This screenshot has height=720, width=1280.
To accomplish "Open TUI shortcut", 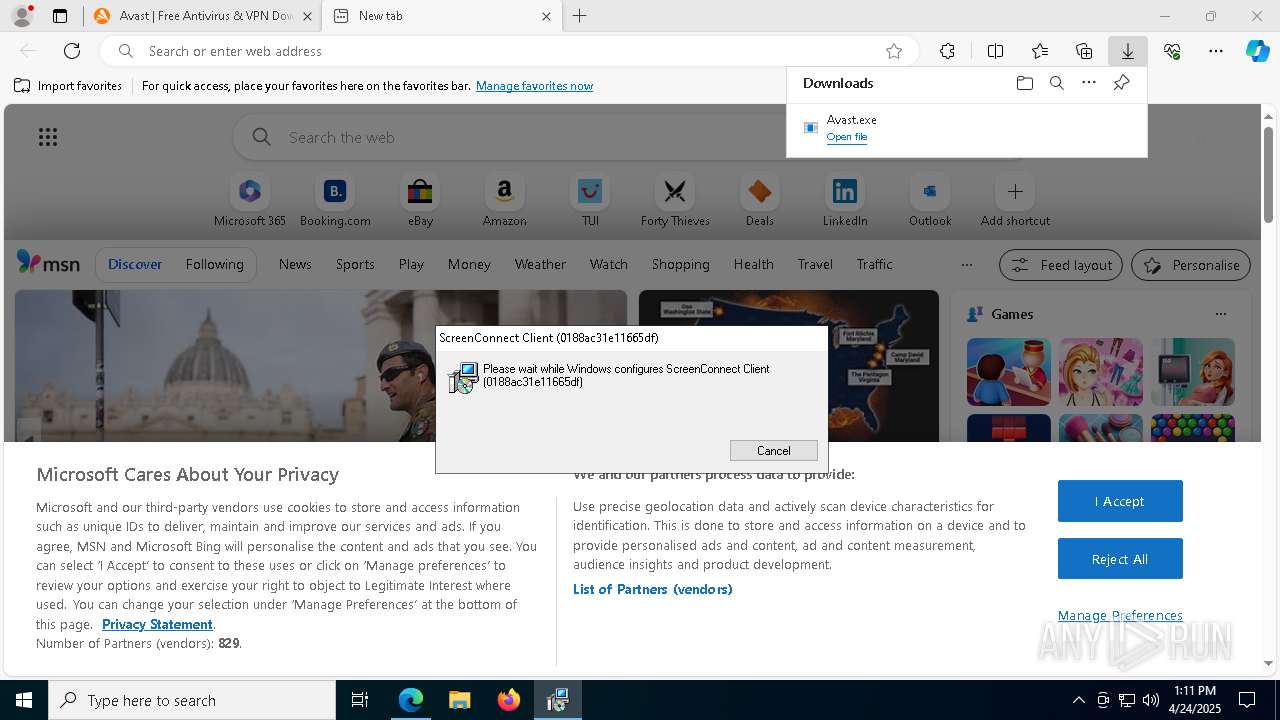I will [x=590, y=200].
